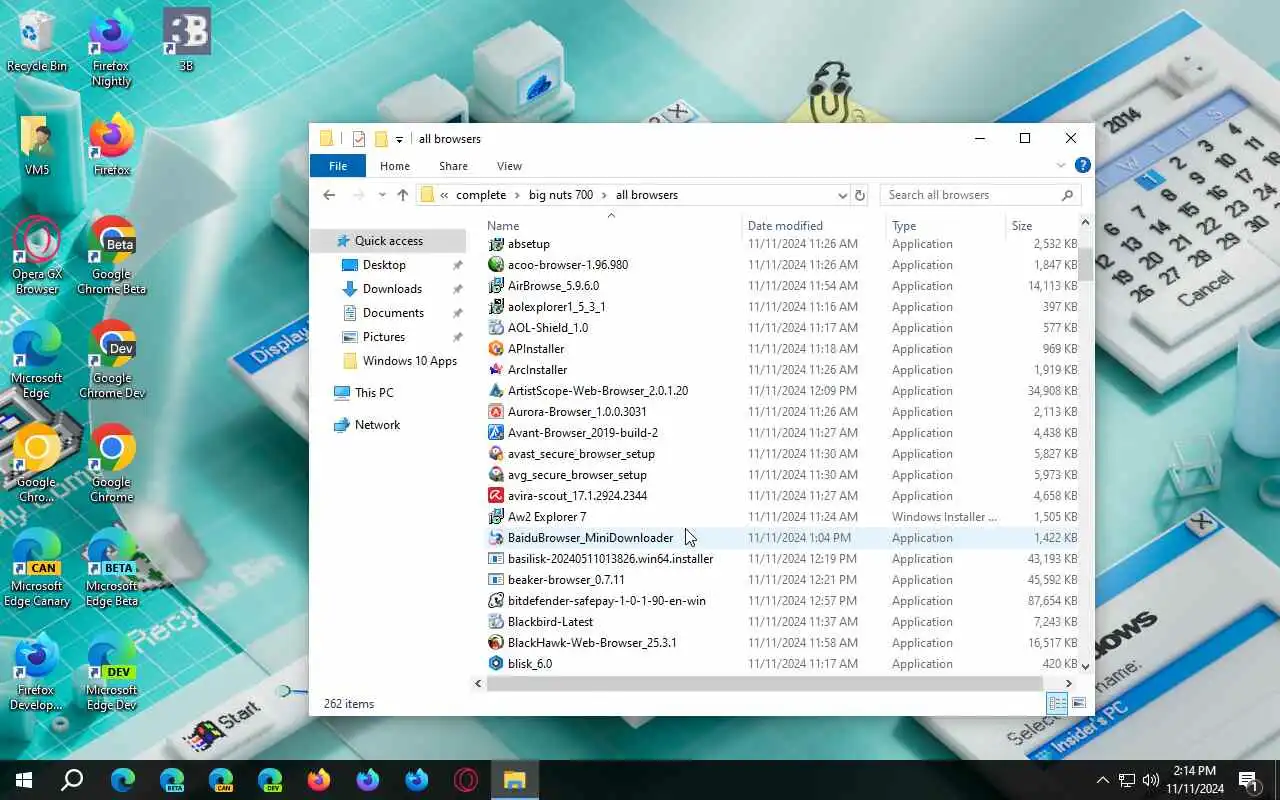Screen dimensions: 1280x800
Task: Refresh the all browsers folder view
Action: click(x=860, y=195)
